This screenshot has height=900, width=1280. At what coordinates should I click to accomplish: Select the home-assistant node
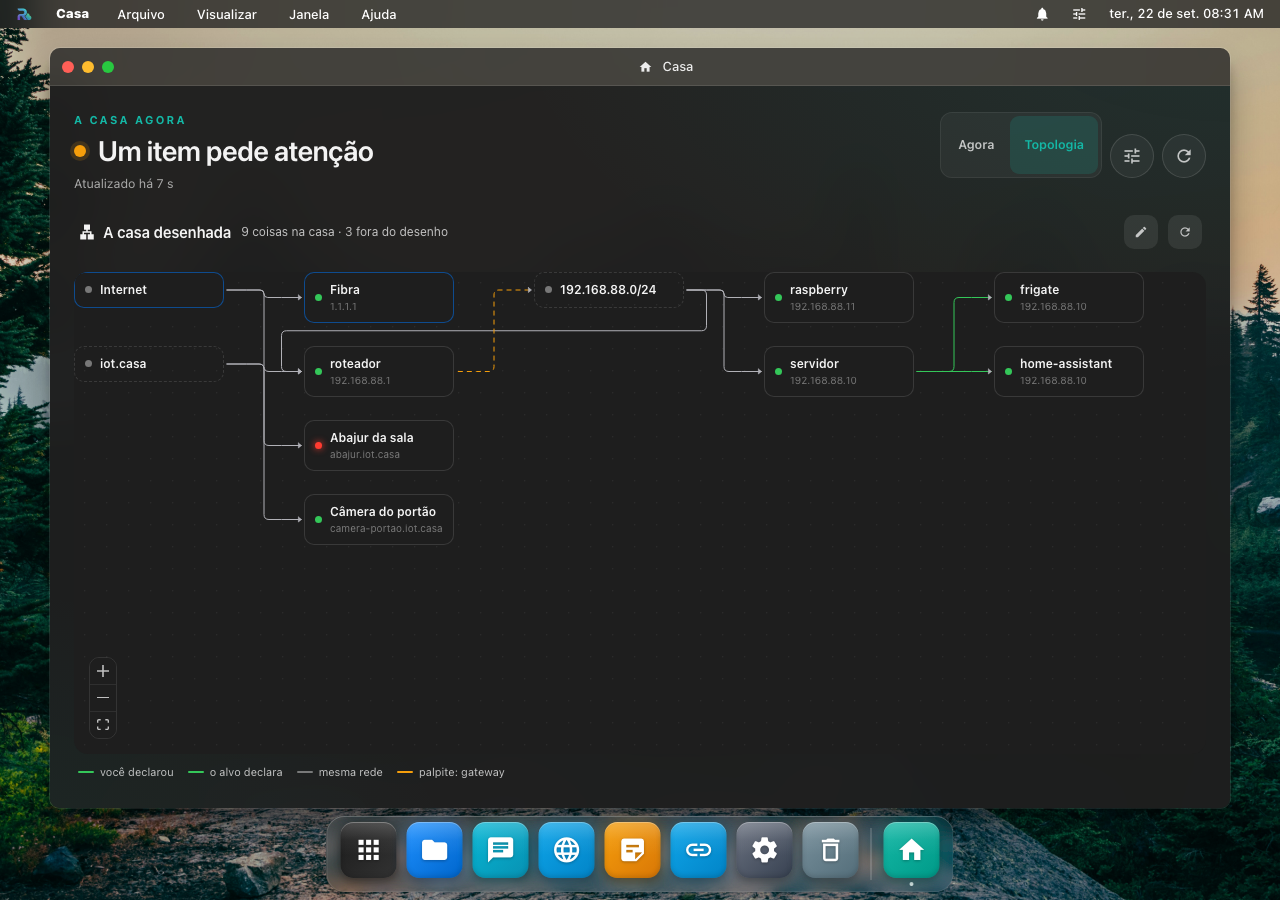[x=1069, y=371]
